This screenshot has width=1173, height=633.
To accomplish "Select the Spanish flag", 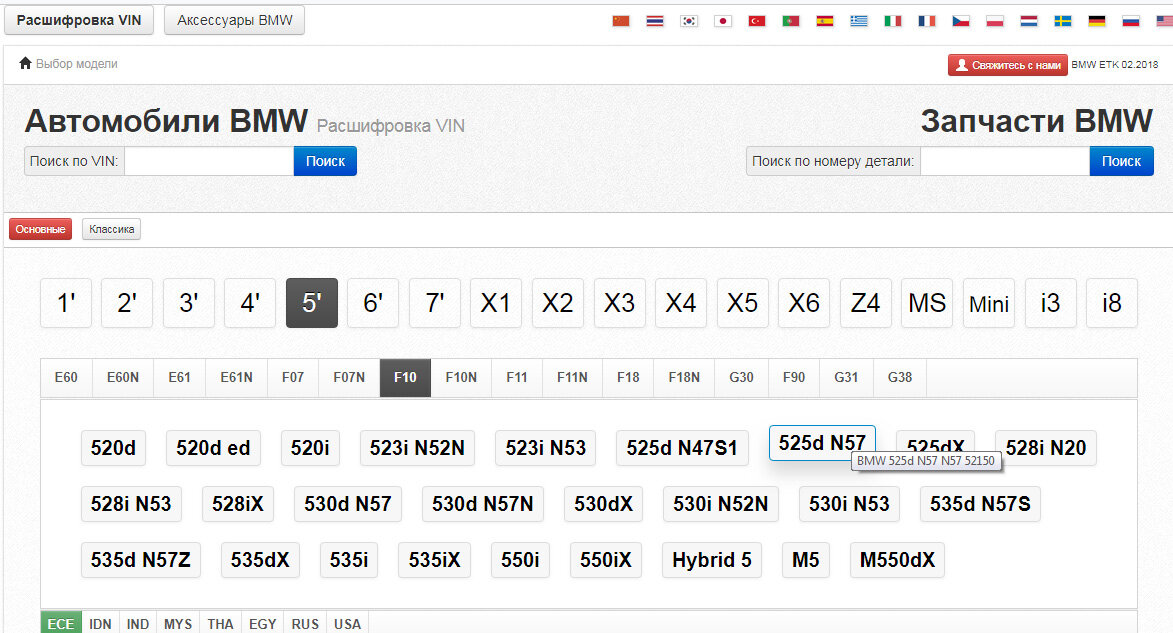I will 825,21.
